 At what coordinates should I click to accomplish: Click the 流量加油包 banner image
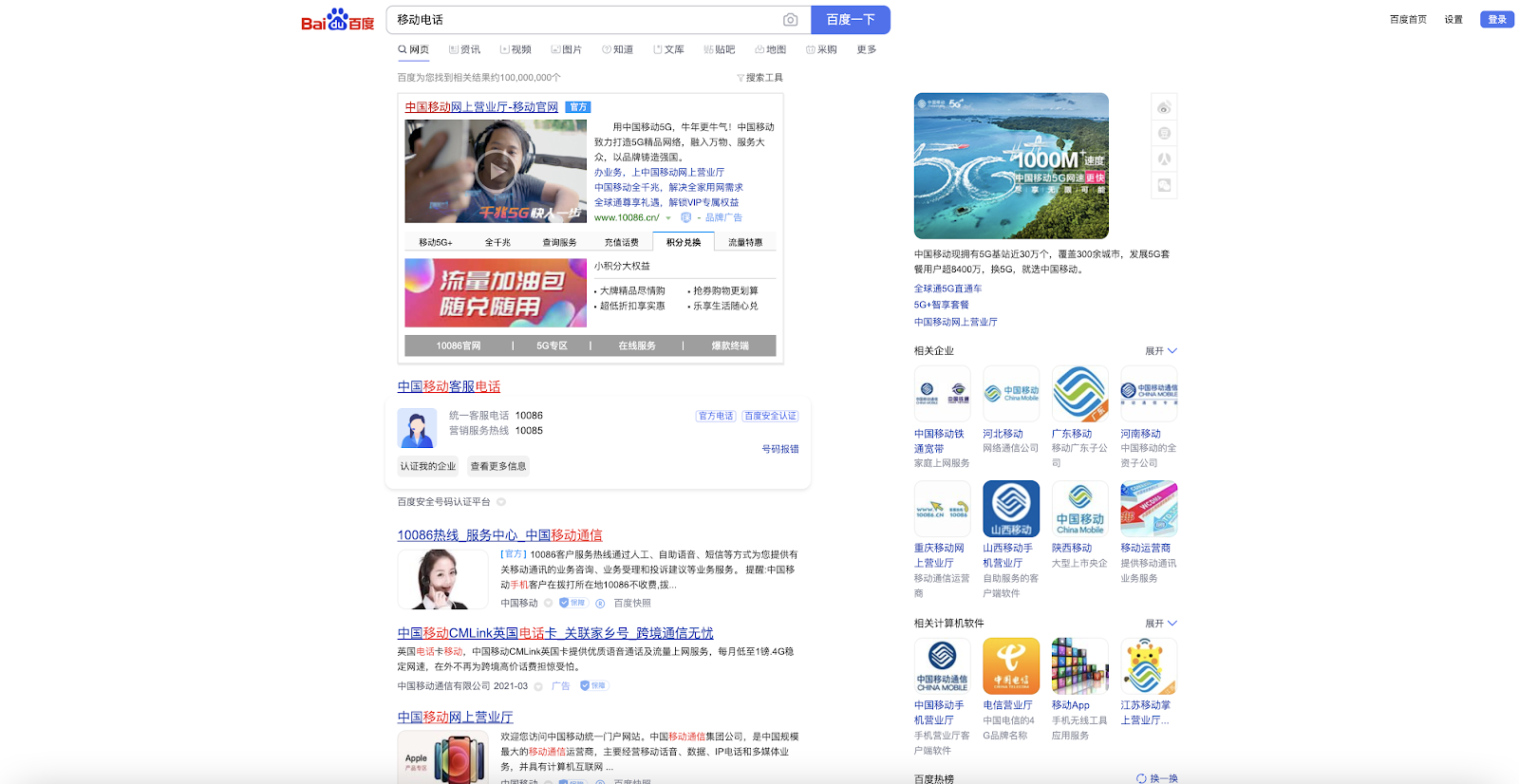click(x=496, y=293)
